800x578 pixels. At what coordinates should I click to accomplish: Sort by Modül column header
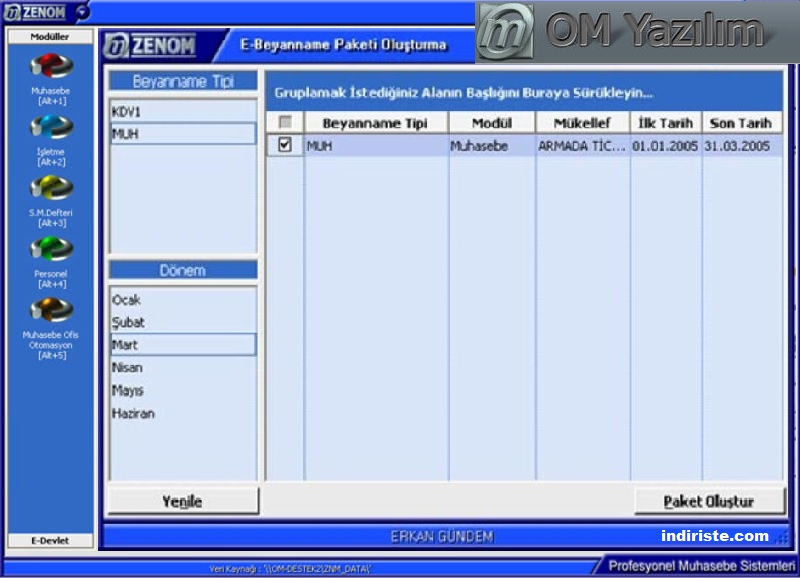click(x=492, y=123)
